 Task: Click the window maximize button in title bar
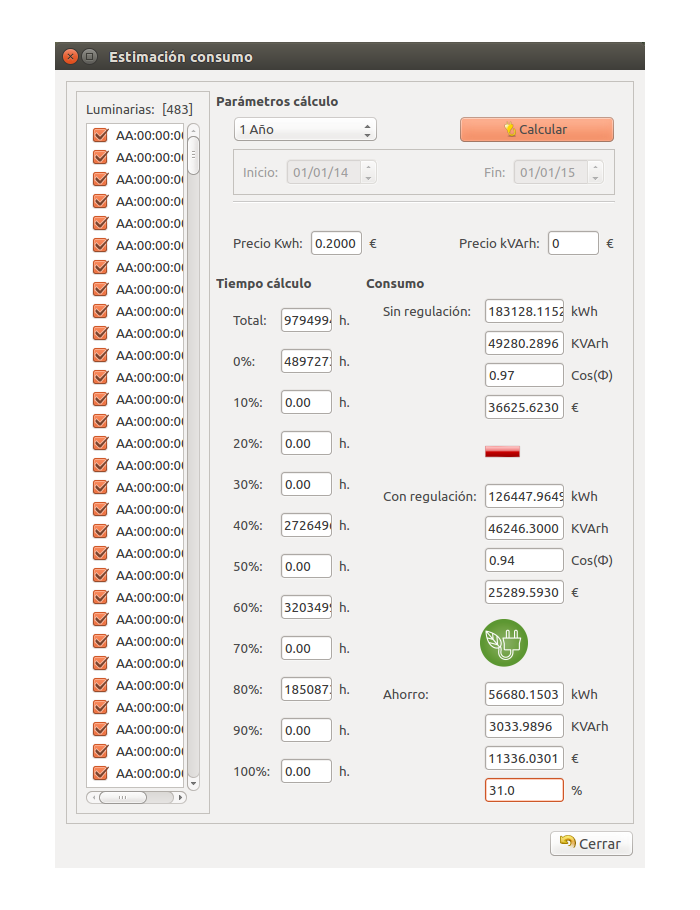tap(89, 56)
